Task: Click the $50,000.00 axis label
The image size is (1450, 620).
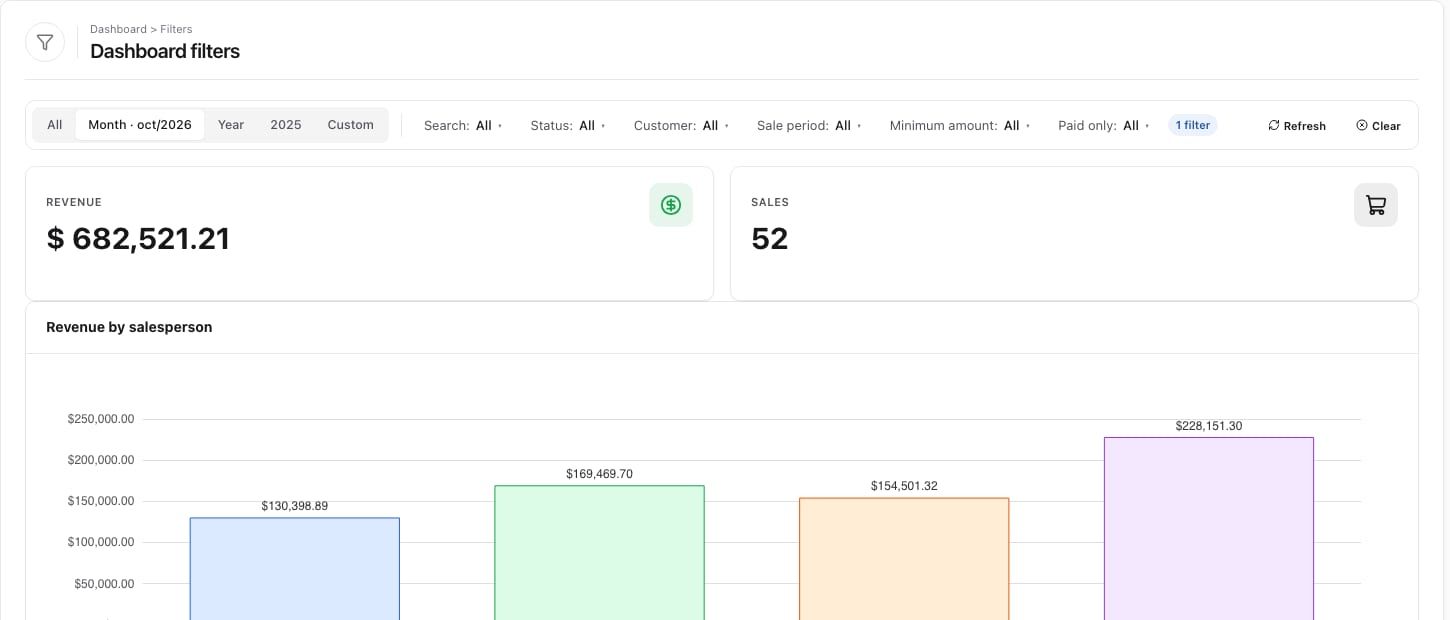Action: coord(104,584)
